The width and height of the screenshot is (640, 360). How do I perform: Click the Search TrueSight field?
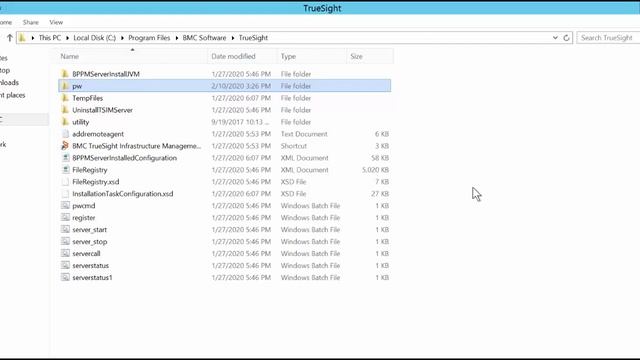point(608,38)
